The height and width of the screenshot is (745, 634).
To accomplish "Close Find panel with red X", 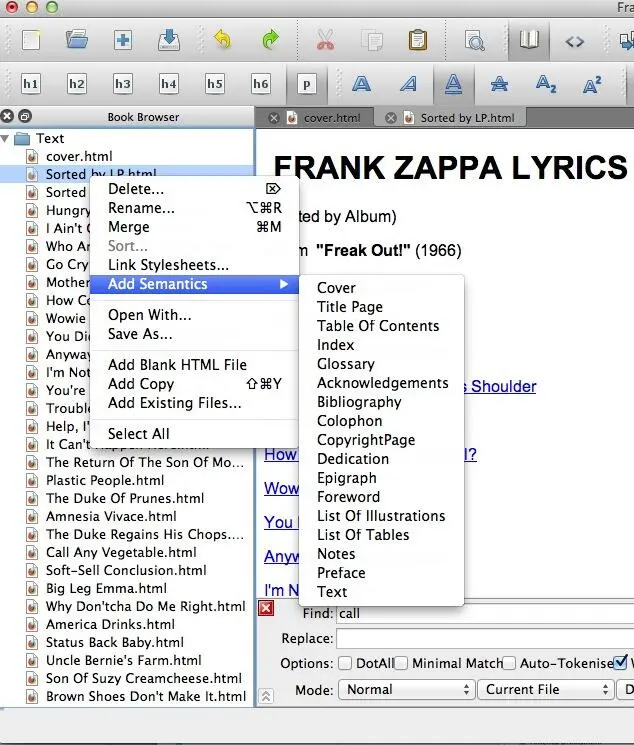I will click(x=266, y=608).
